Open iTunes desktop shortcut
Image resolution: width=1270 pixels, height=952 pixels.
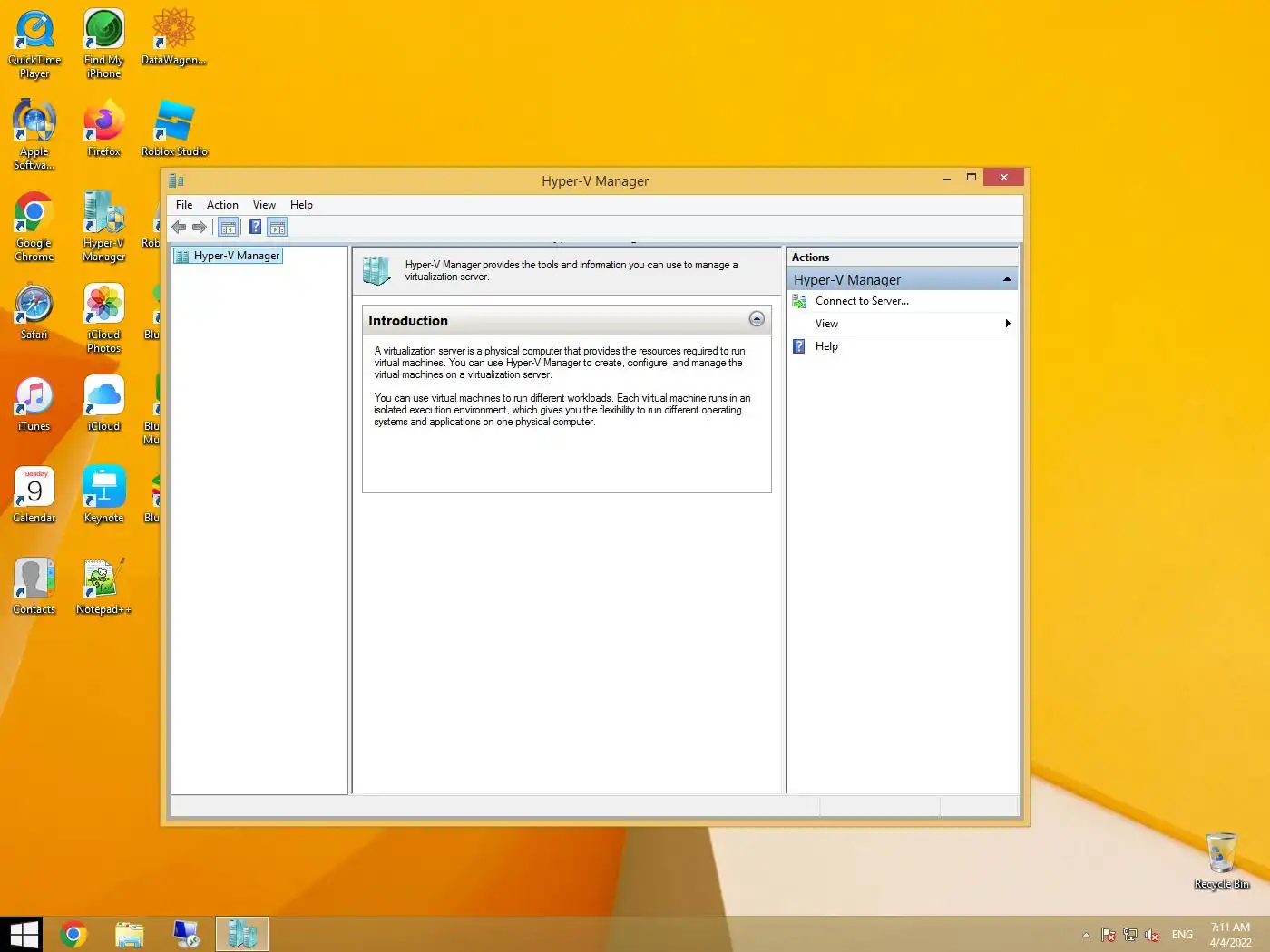click(x=34, y=404)
